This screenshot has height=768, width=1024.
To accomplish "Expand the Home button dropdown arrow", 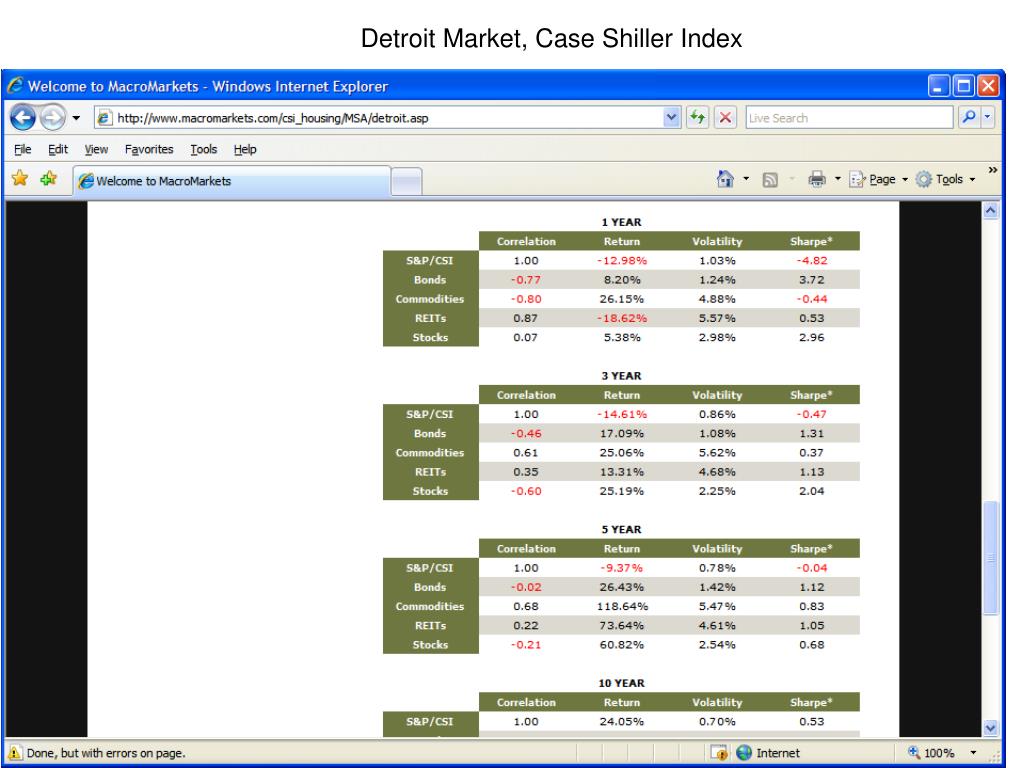I will [x=746, y=179].
